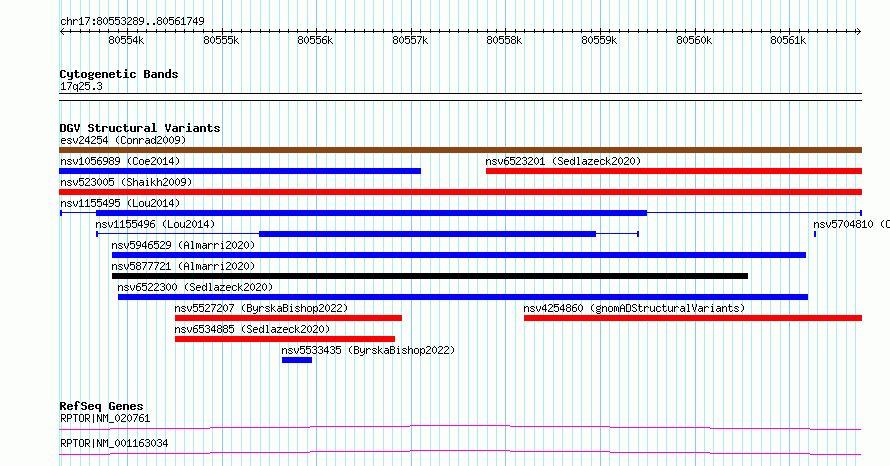Viewport: 890px width, 466px height.
Task: Click the 80555k ruler tick label
Action: tap(221, 40)
